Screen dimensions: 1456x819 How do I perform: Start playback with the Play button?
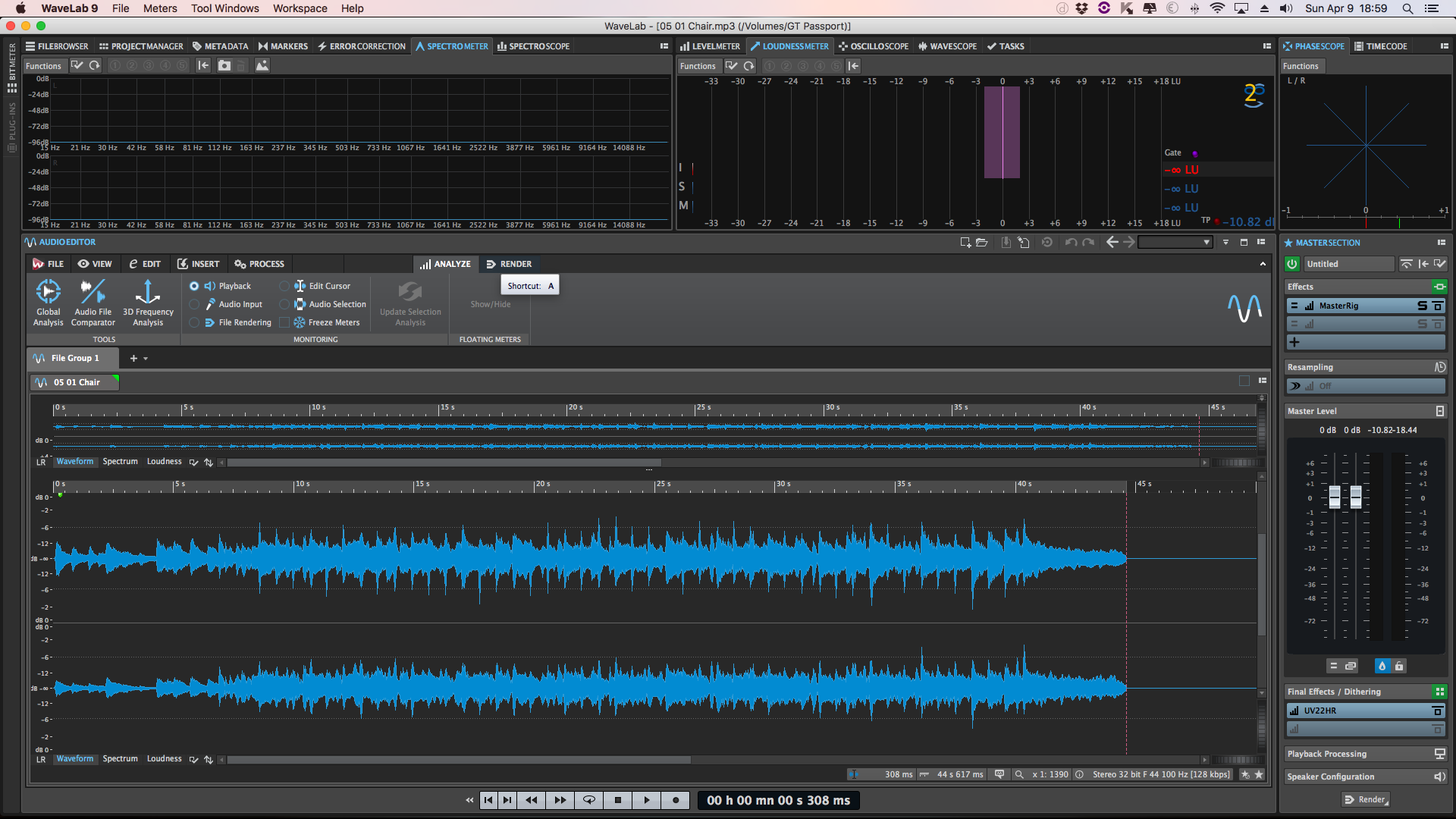click(646, 800)
